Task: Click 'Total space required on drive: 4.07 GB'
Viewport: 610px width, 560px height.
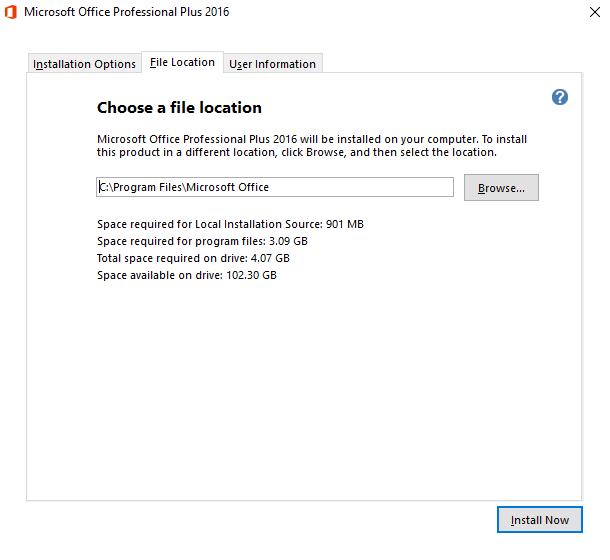Action: [x=193, y=258]
